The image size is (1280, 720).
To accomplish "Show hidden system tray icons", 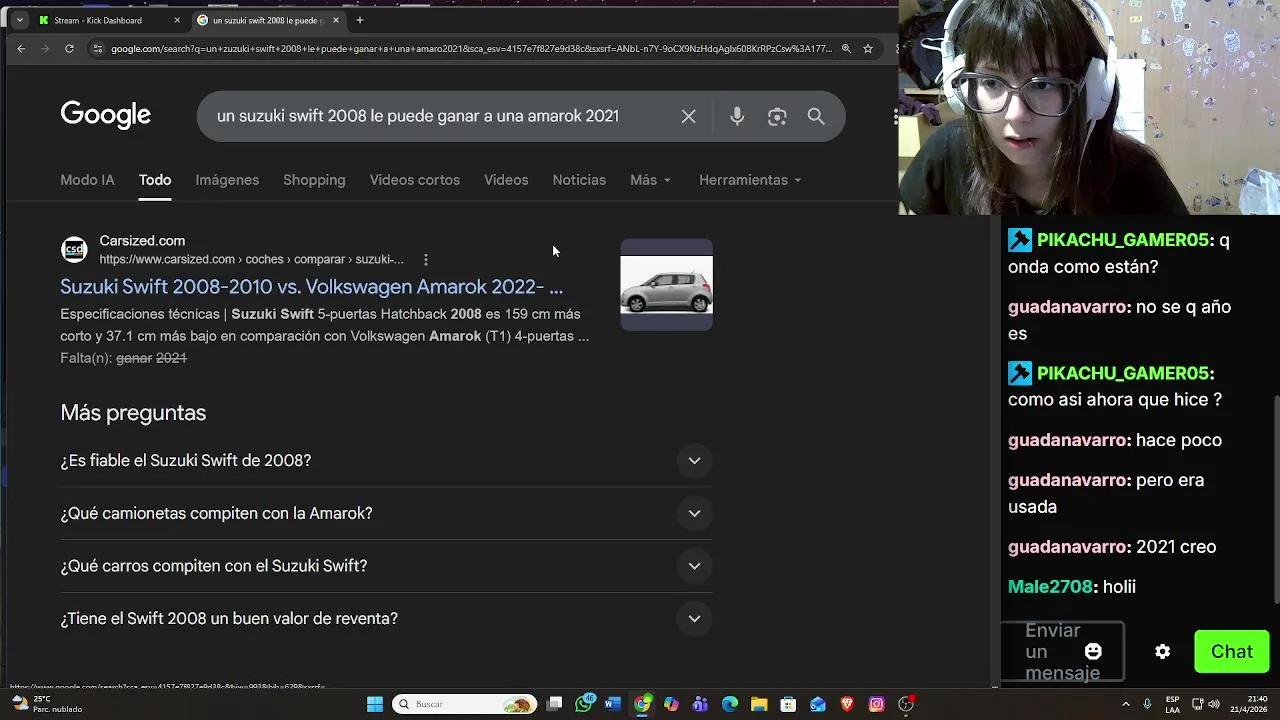I will 1125,704.
